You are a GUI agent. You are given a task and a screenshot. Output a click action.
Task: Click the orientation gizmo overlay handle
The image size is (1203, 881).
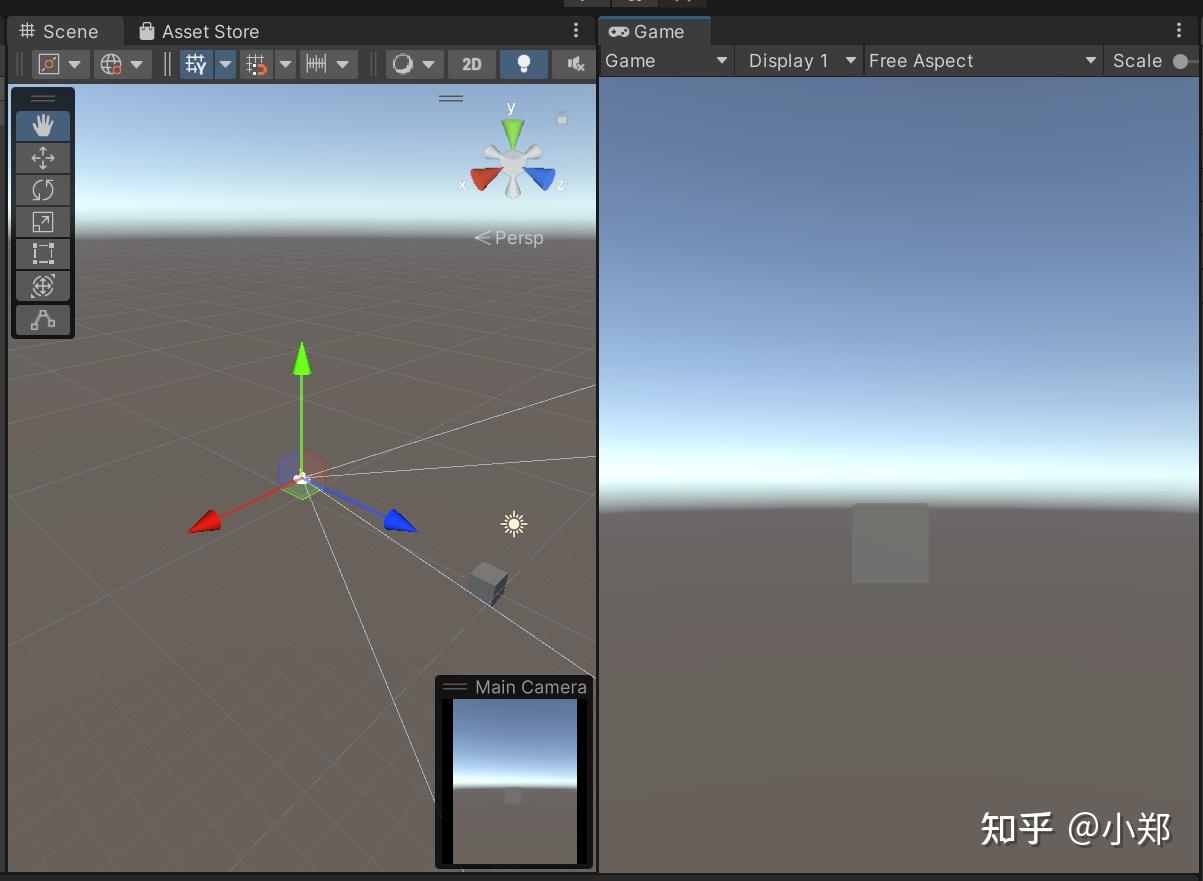(x=451, y=98)
